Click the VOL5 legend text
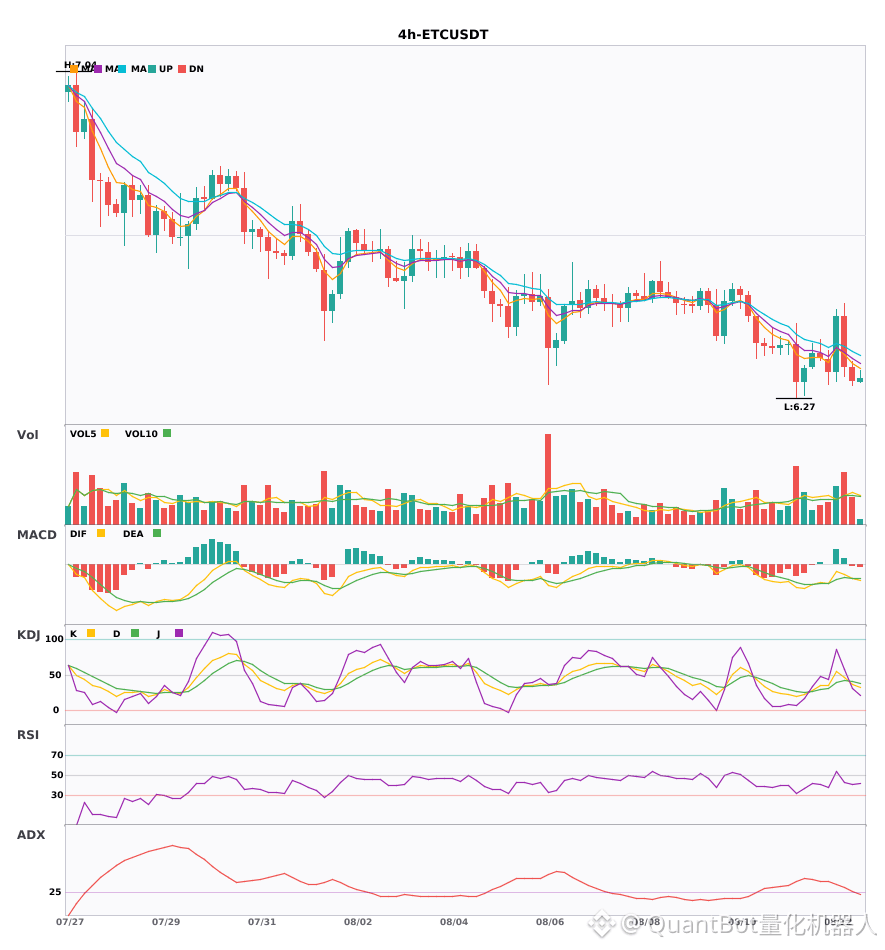Image resolution: width=885 pixels, height=950 pixels. point(83,434)
